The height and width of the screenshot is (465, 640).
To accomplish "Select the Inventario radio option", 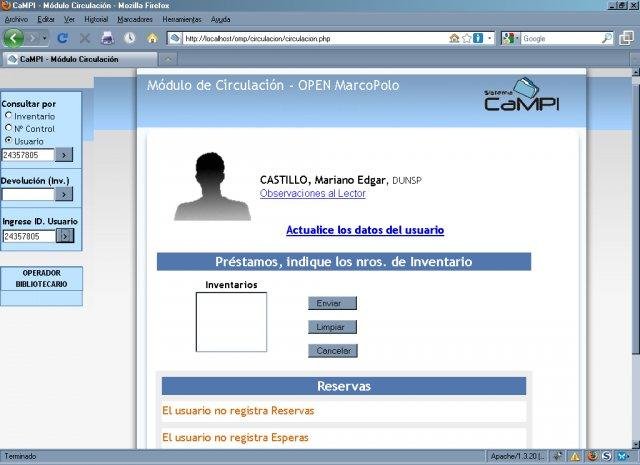I will (8, 116).
